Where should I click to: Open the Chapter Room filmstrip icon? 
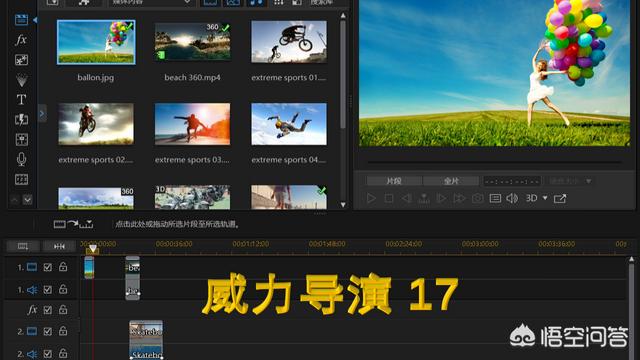(x=21, y=179)
